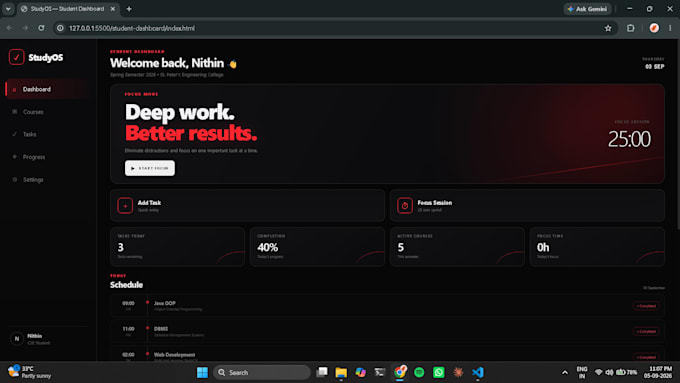Select the StudyOS Student Dashboard tab
The height and width of the screenshot is (383, 680).
pos(68,9)
